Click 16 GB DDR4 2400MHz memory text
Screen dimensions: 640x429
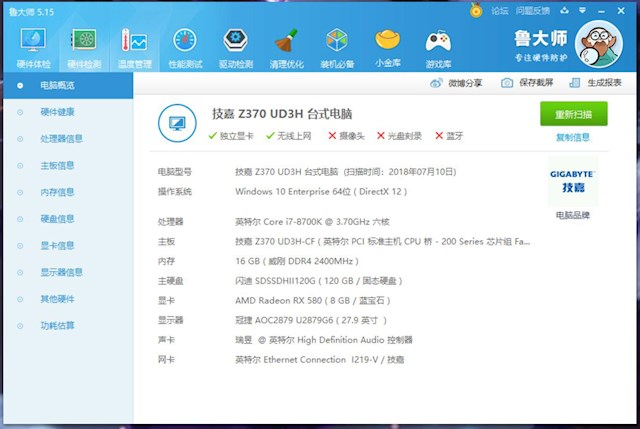coord(297,261)
